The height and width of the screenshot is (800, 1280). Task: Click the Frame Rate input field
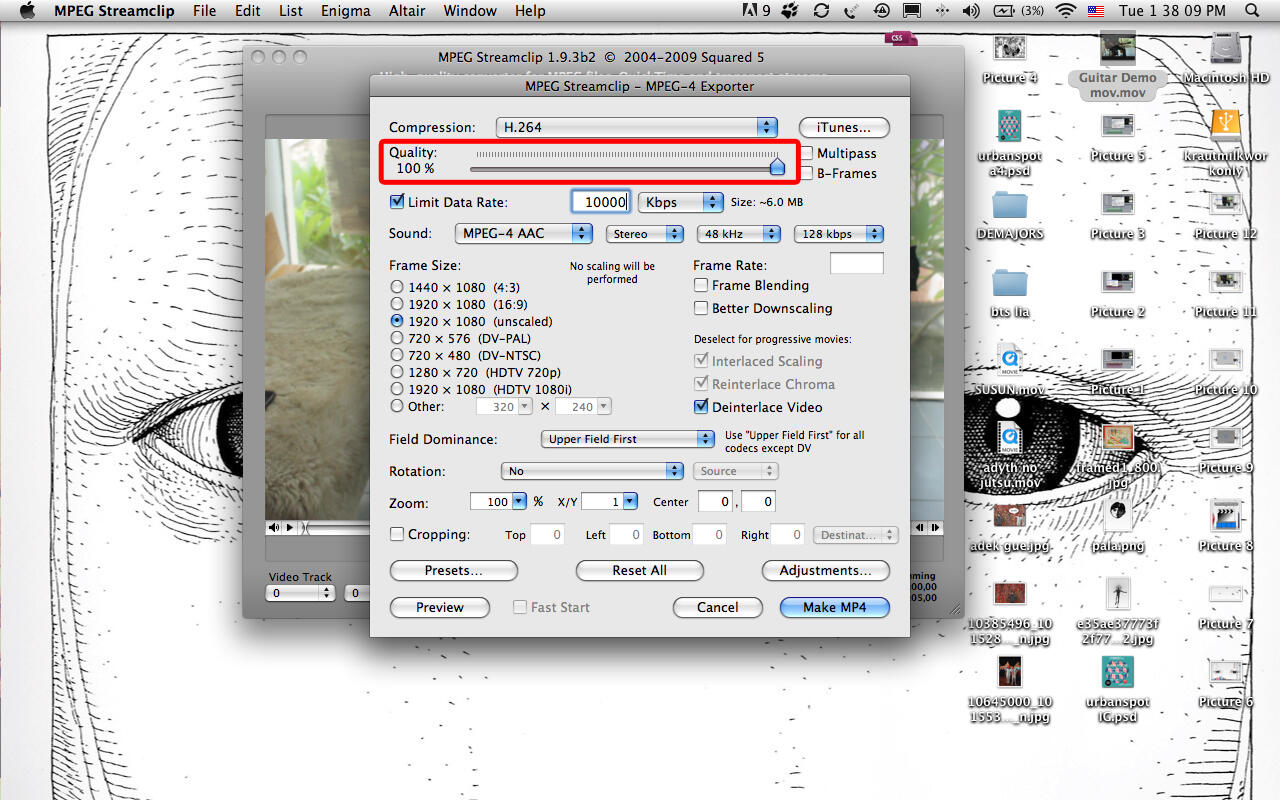[x=857, y=264]
